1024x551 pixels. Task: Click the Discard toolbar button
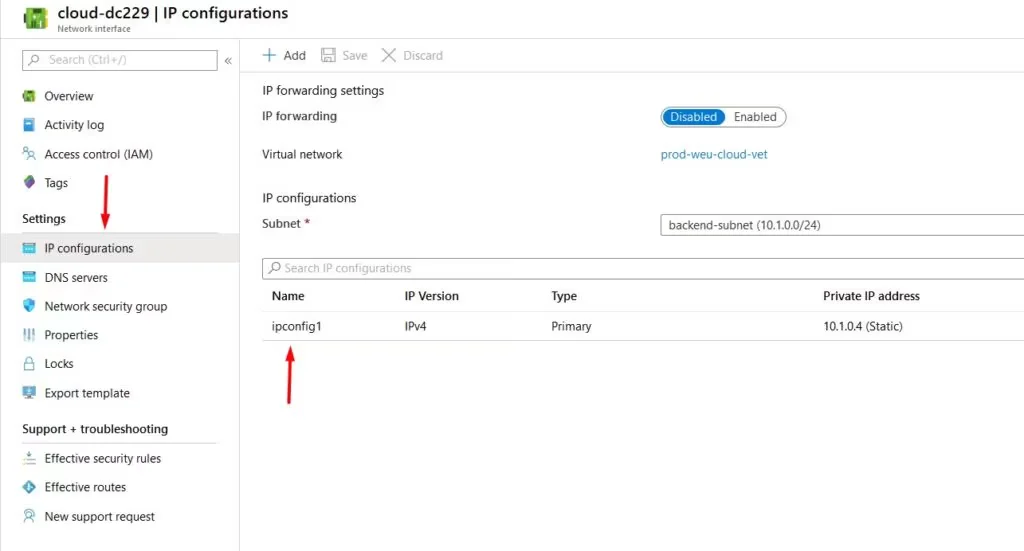point(412,55)
